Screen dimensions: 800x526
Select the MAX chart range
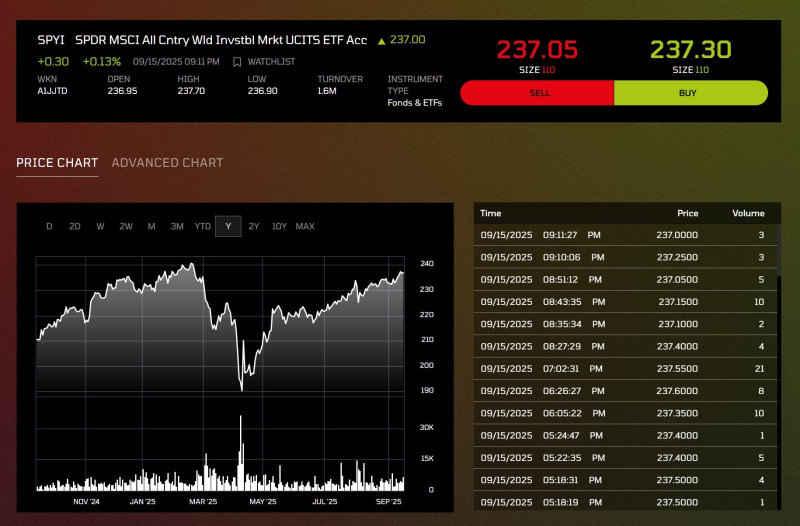(x=305, y=226)
